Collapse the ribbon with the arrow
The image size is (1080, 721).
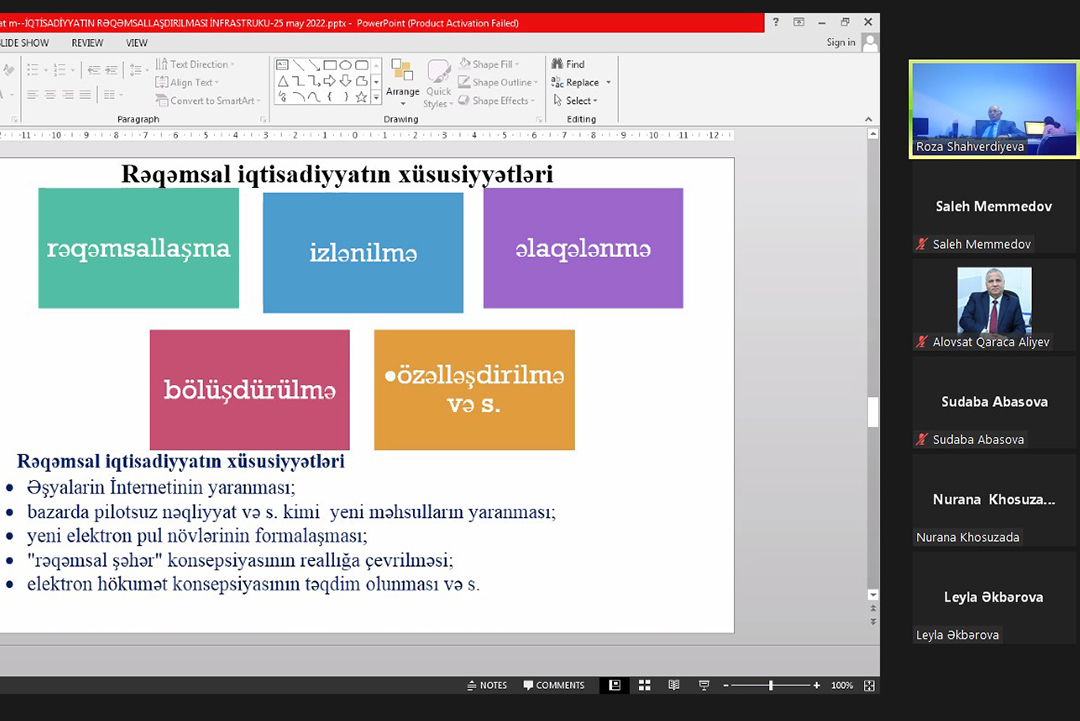point(868,119)
